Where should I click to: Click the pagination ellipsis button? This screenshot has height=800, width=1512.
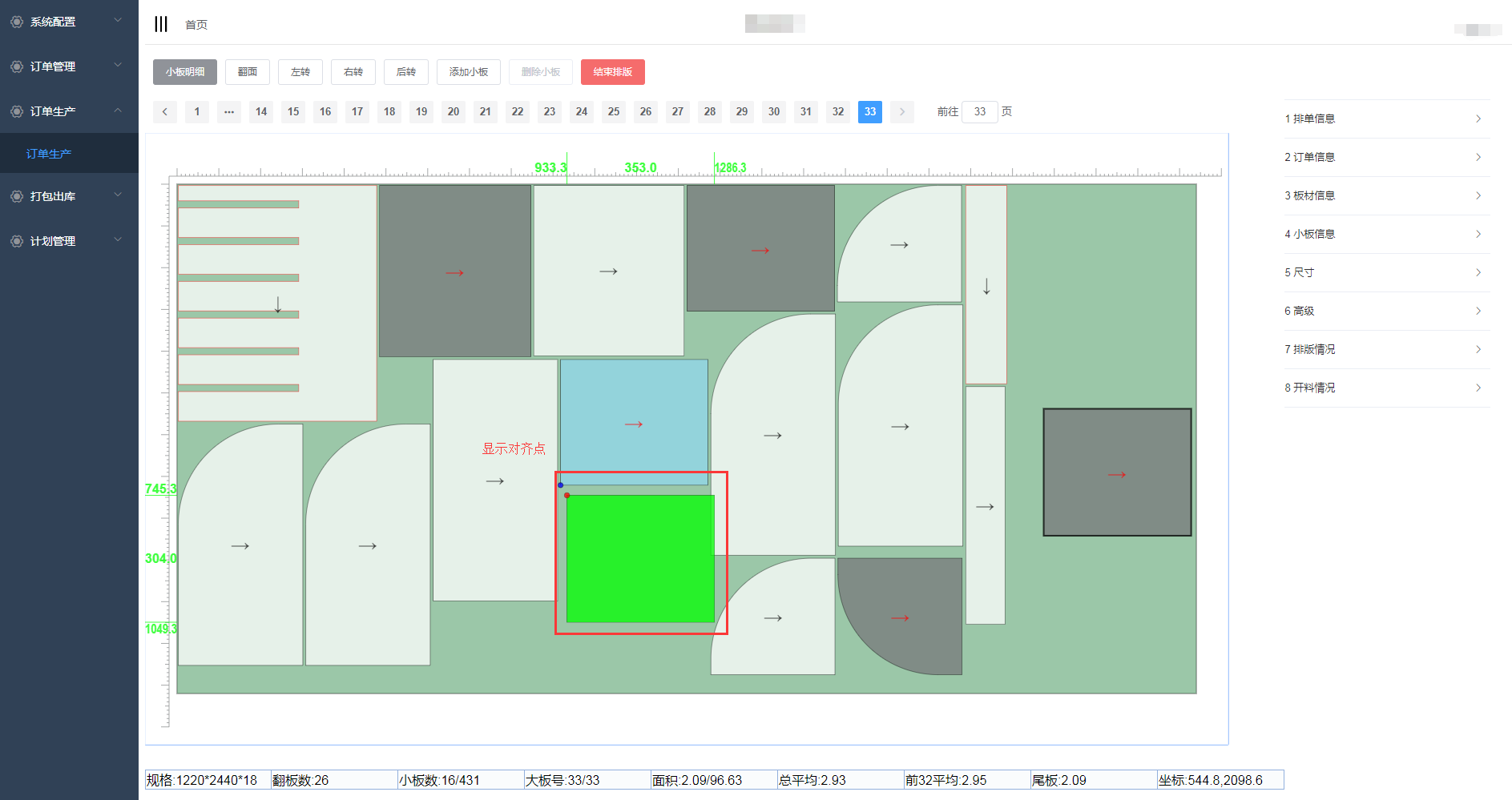tap(229, 112)
